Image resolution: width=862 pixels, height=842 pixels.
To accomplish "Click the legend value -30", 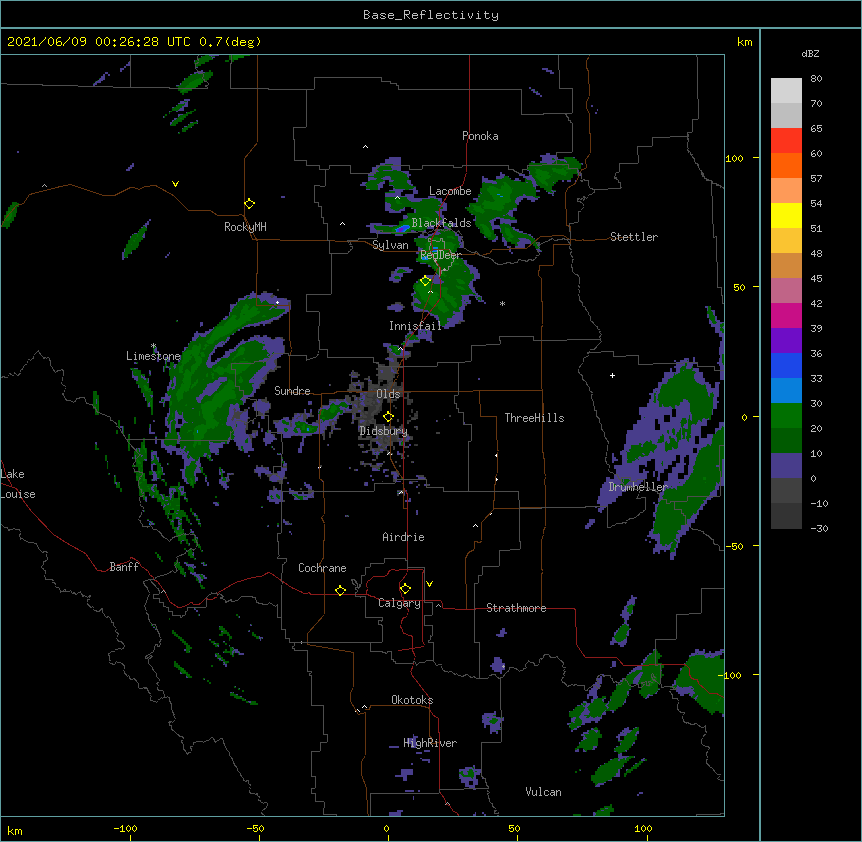I will (819, 529).
